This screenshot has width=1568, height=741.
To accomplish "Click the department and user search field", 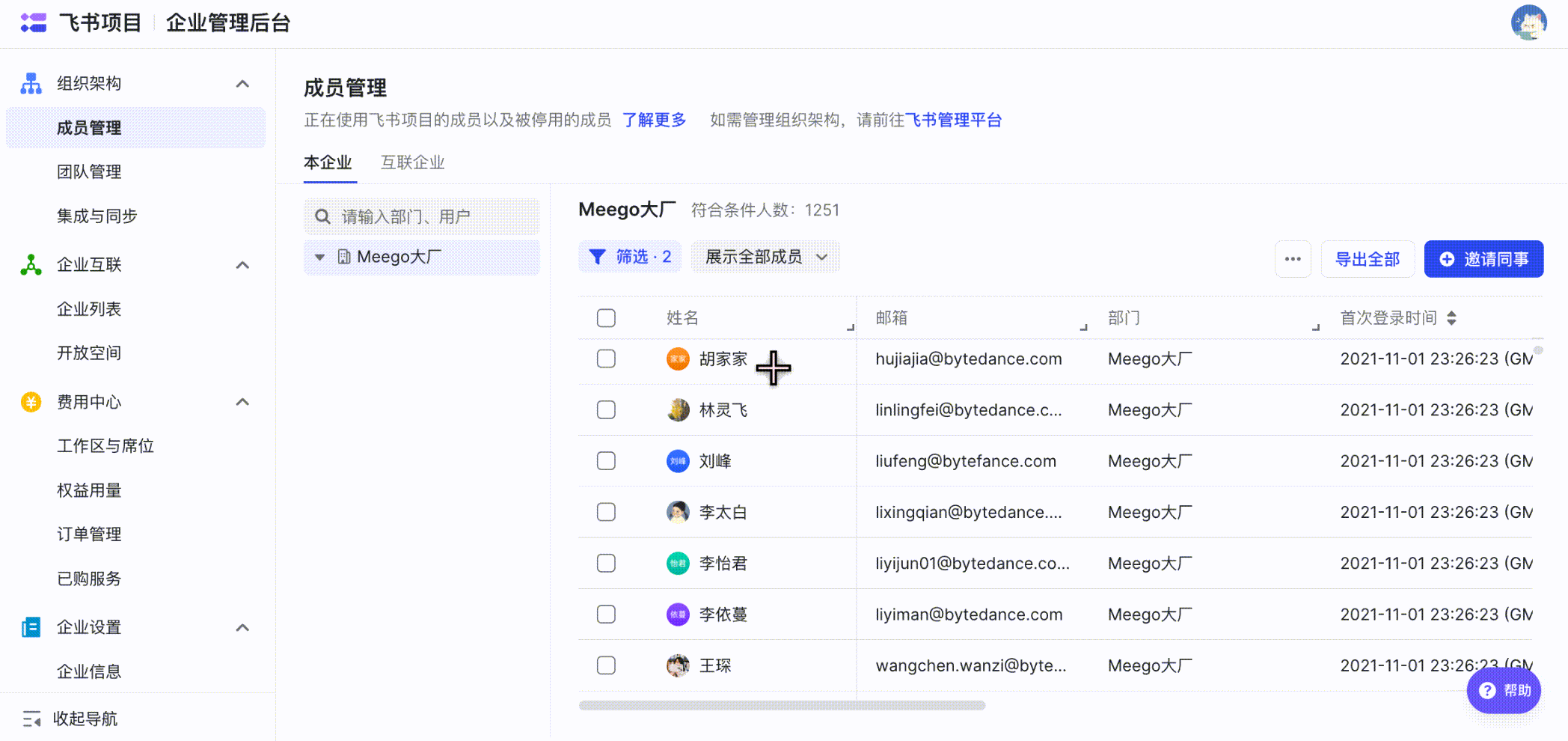I will [x=422, y=216].
